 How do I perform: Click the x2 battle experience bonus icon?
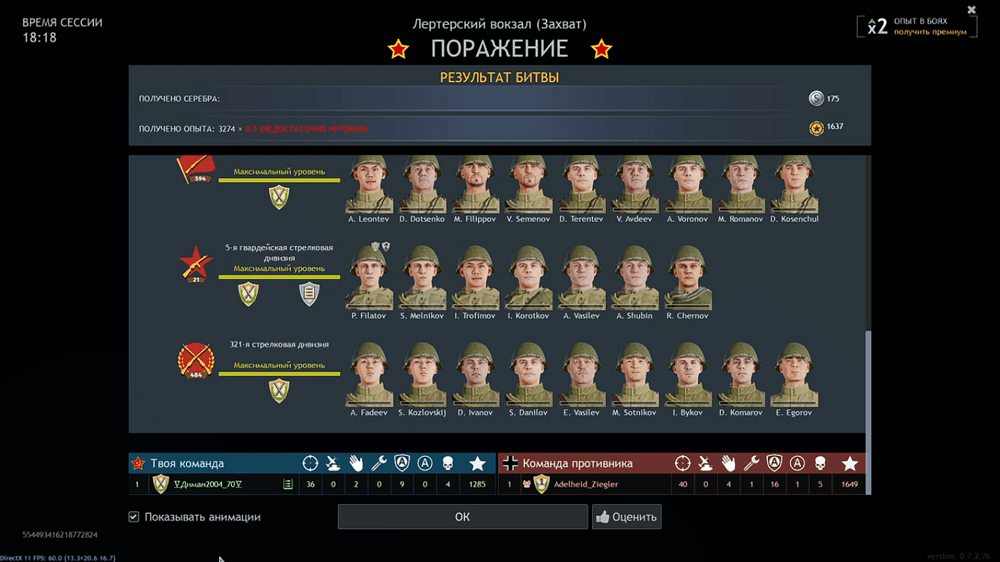click(x=877, y=26)
